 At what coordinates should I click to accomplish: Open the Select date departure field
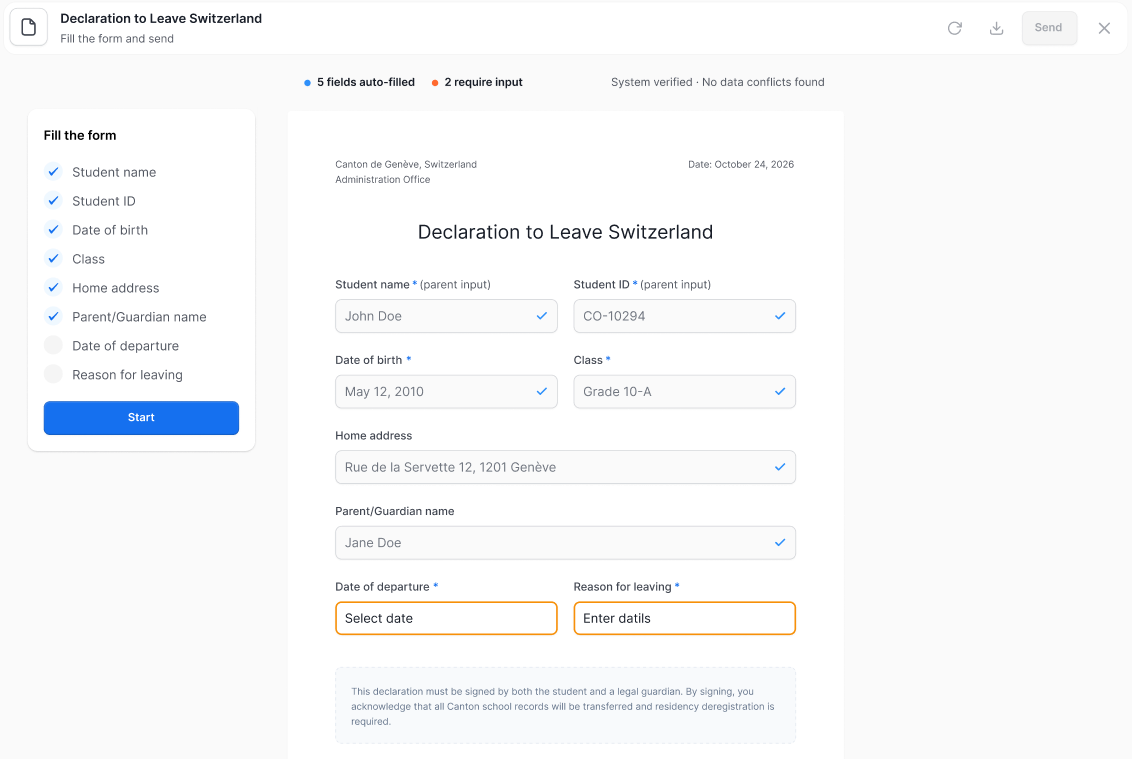coord(446,618)
